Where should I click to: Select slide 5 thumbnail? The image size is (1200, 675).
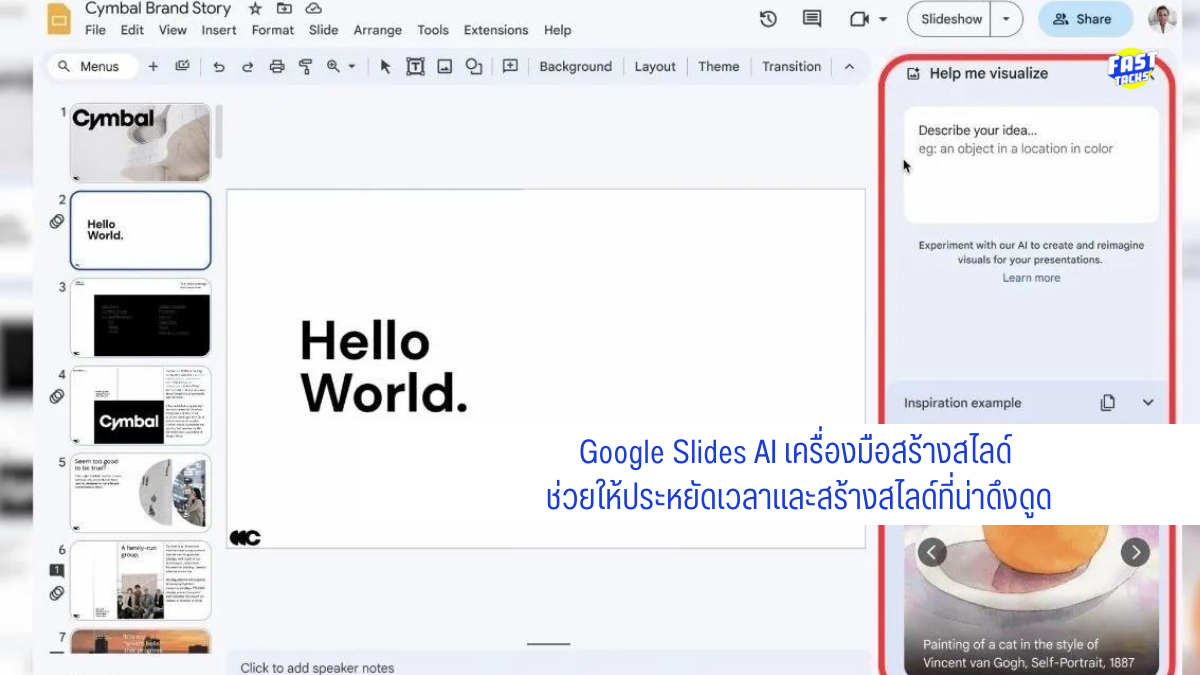click(x=140, y=492)
